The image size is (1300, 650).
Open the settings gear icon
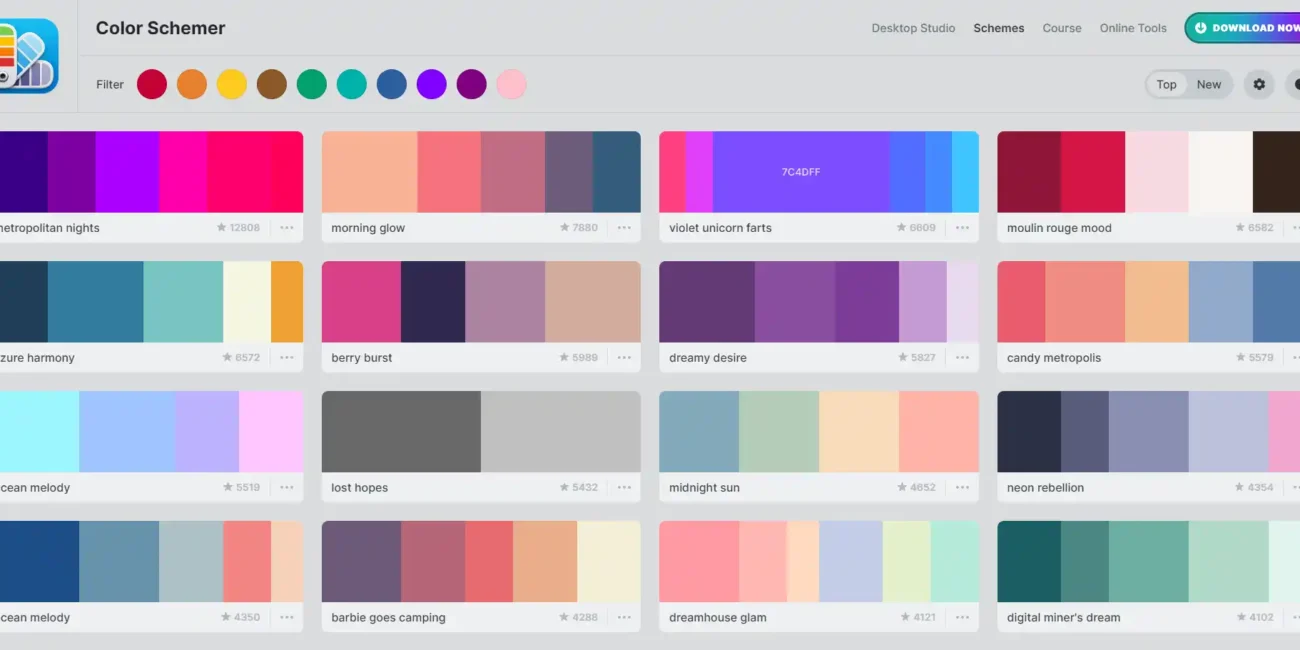(1259, 84)
